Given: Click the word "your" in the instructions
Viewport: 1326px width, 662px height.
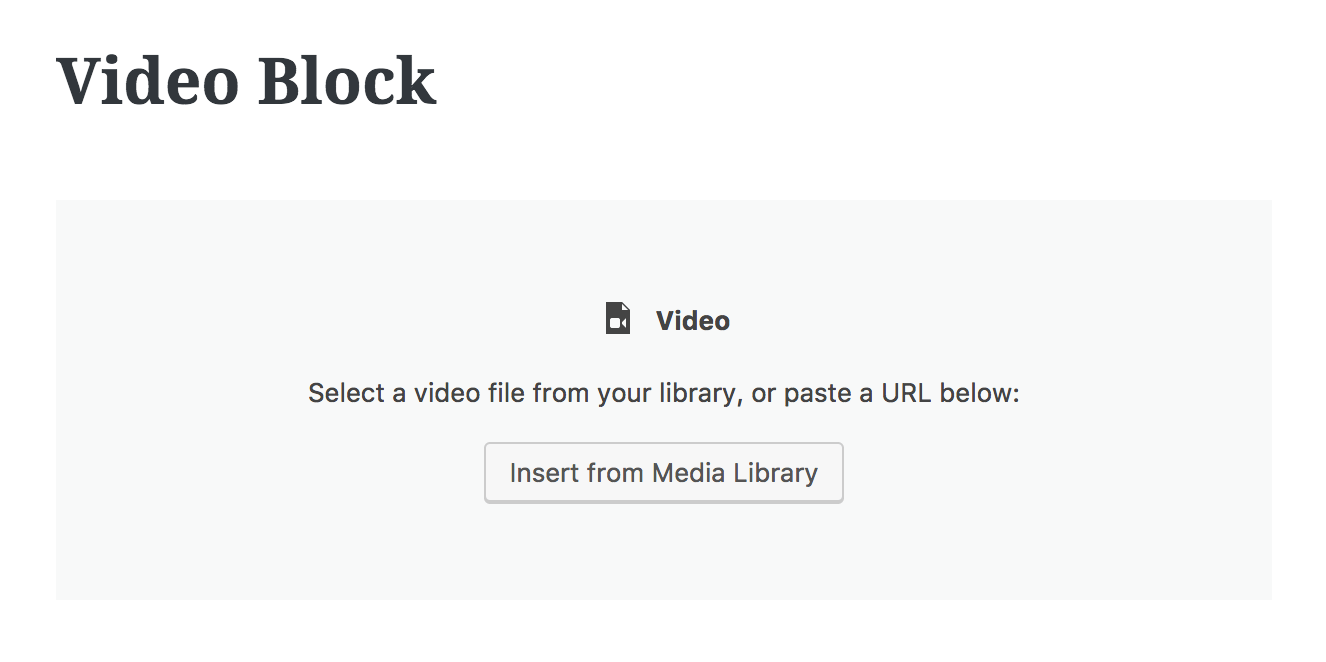Looking at the screenshot, I should 625,394.
